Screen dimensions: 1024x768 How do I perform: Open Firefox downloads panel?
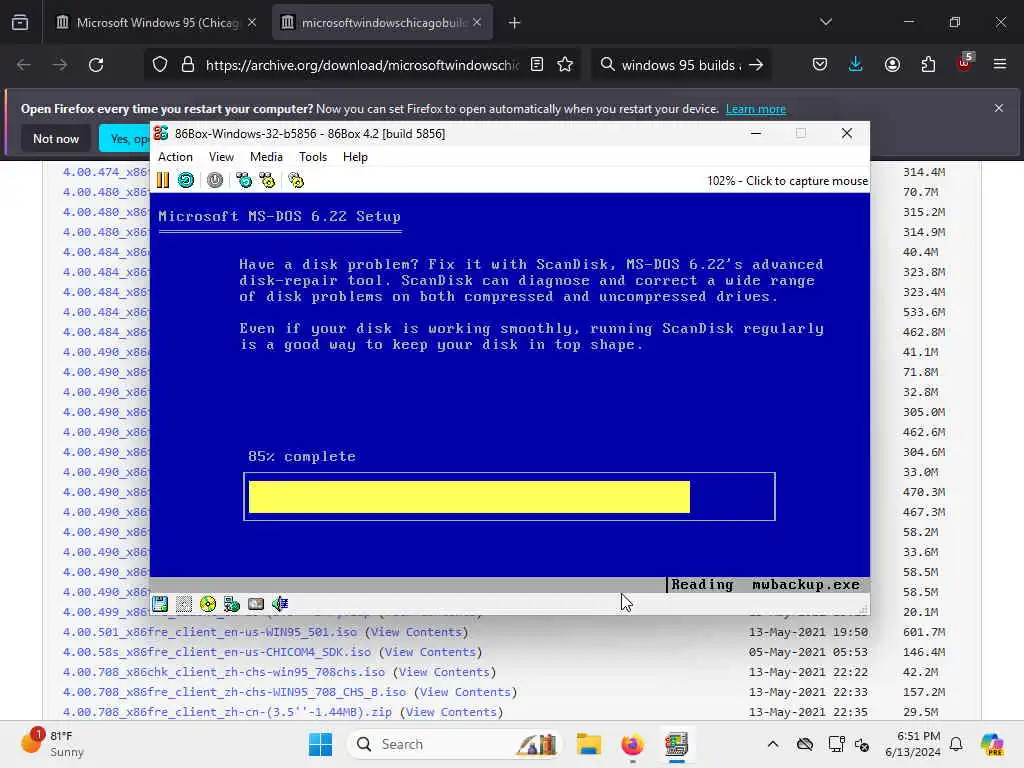(856, 65)
